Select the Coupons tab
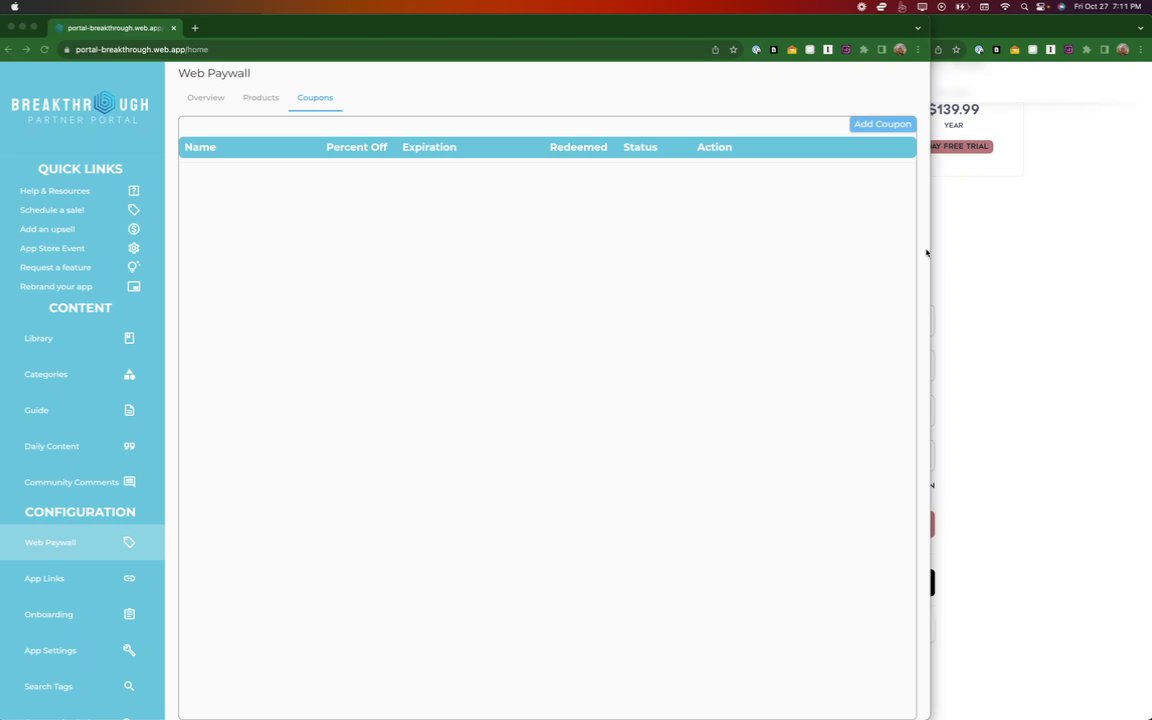The height and width of the screenshot is (720, 1152). pos(315,98)
